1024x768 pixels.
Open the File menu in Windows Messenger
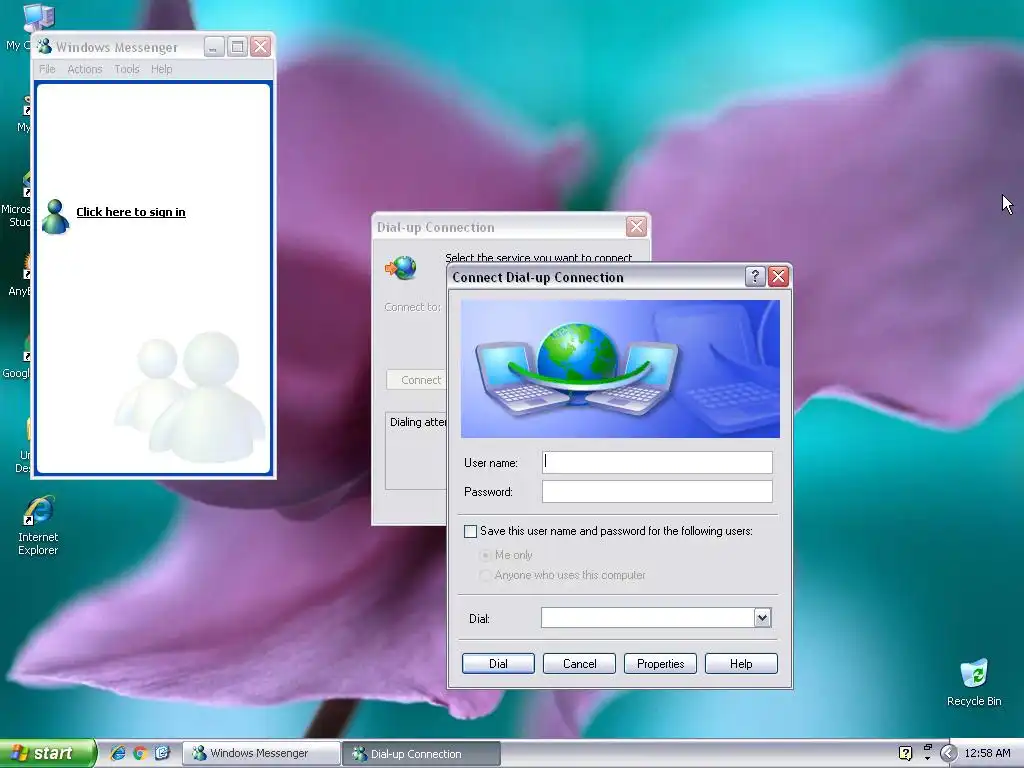47,69
